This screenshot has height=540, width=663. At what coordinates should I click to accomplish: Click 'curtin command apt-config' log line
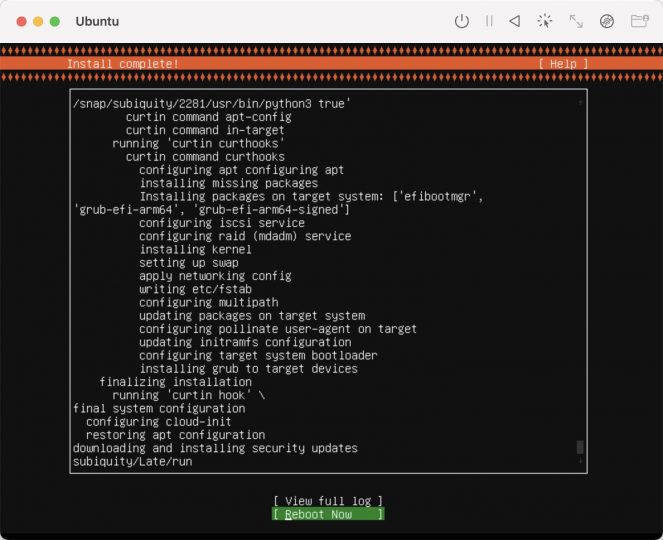point(209,117)
